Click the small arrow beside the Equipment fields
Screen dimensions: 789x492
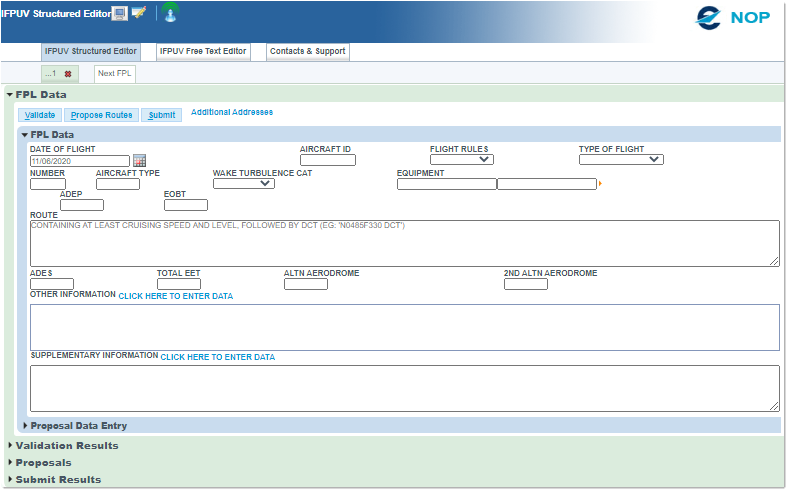coord(600,184)
